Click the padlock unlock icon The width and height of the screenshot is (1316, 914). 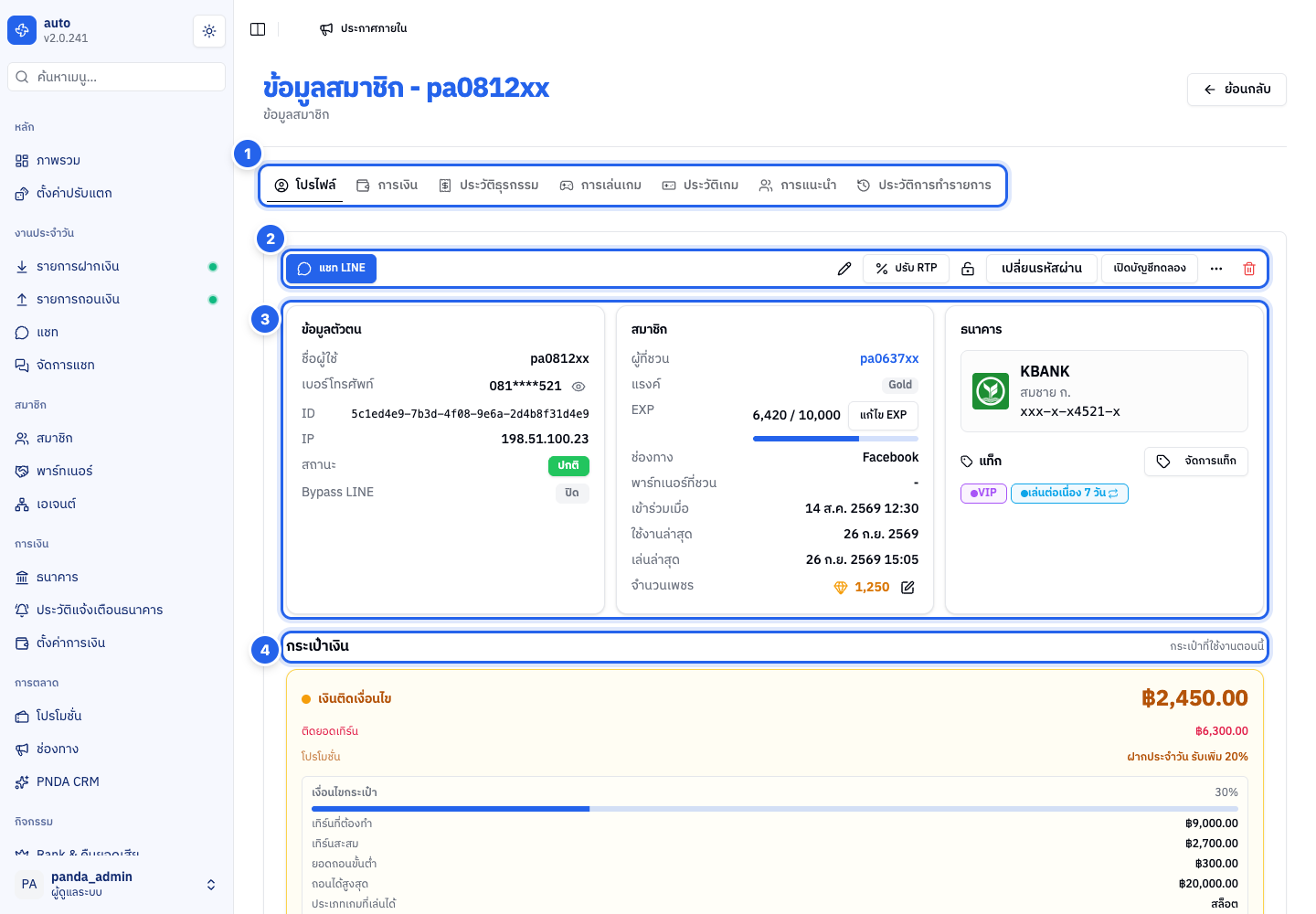point(968,269)
